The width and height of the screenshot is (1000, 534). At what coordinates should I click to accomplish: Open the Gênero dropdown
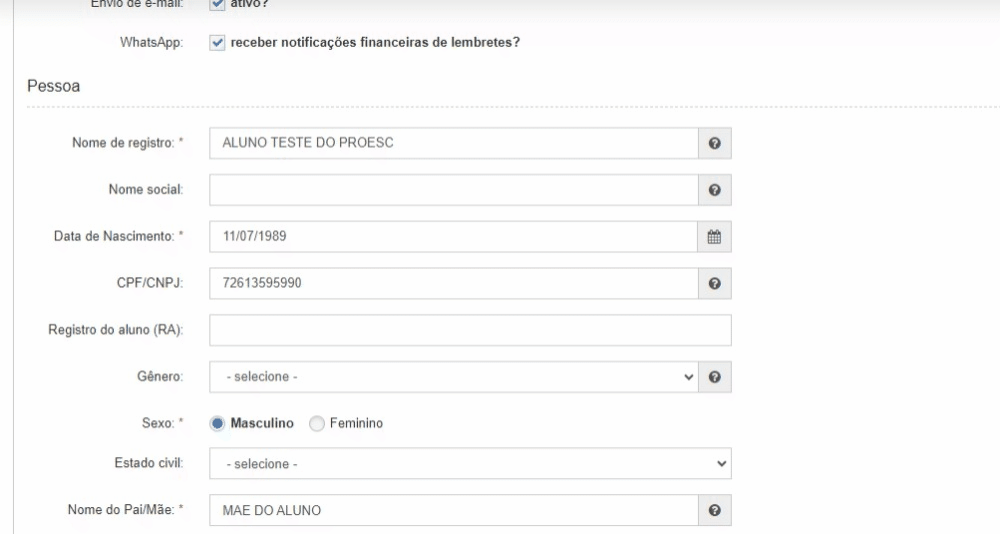453,377
